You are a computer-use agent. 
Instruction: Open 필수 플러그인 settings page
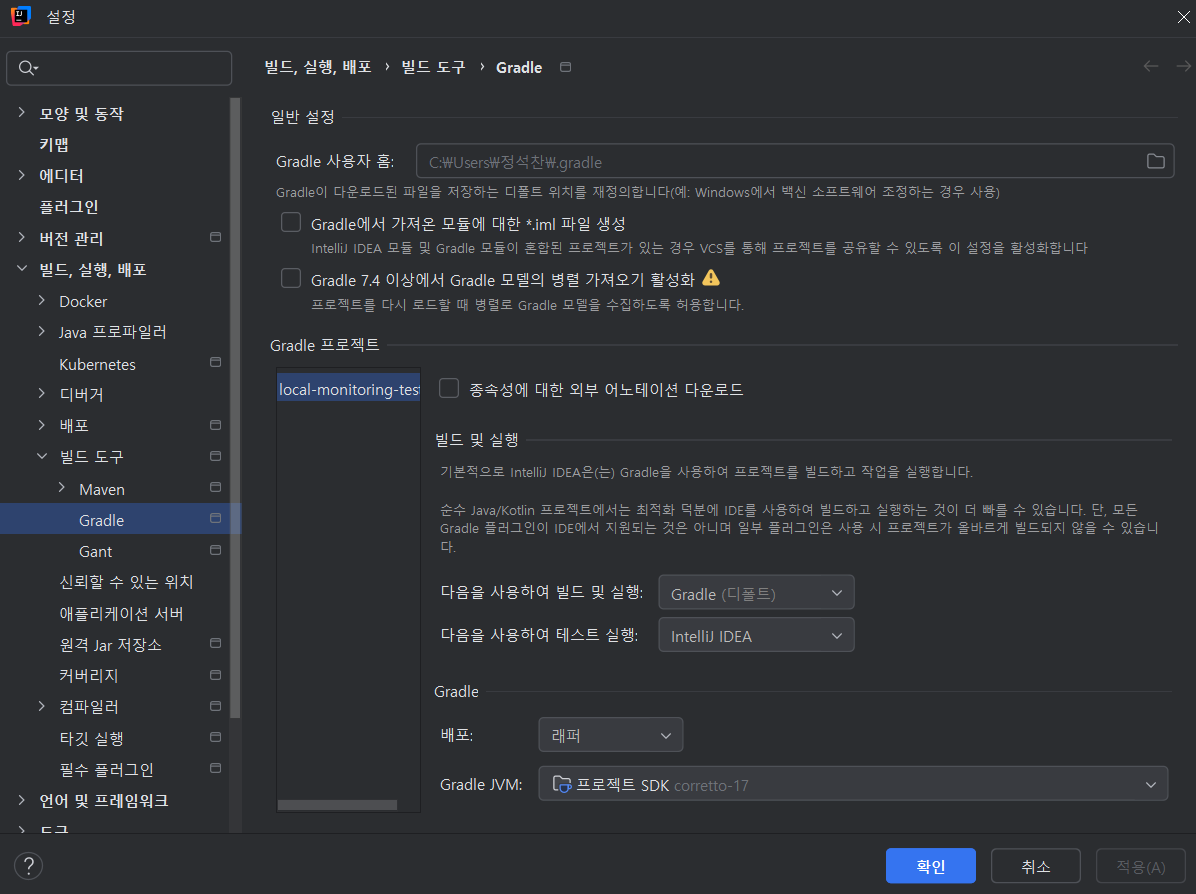click(106, 770)
